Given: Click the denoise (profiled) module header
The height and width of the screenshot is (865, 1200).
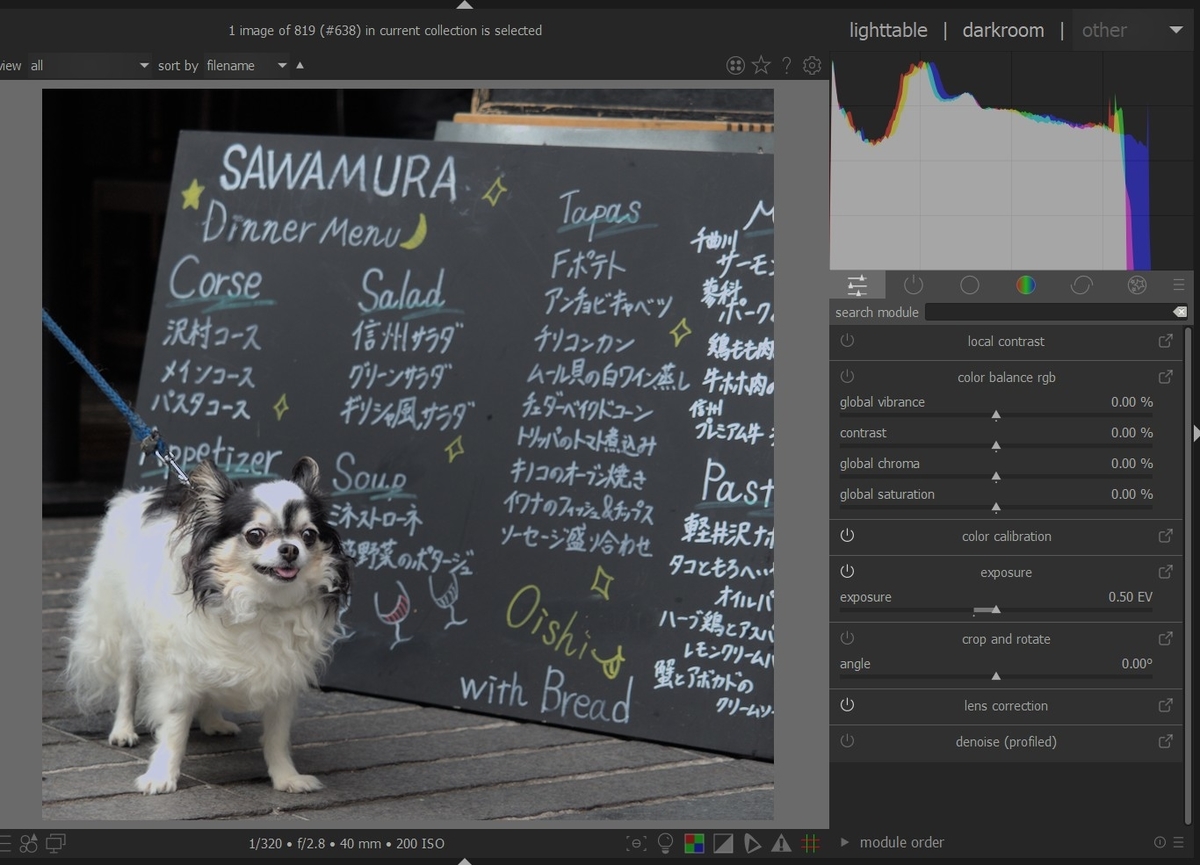Looking at the screenshot, I should [x=1006, y=741].
